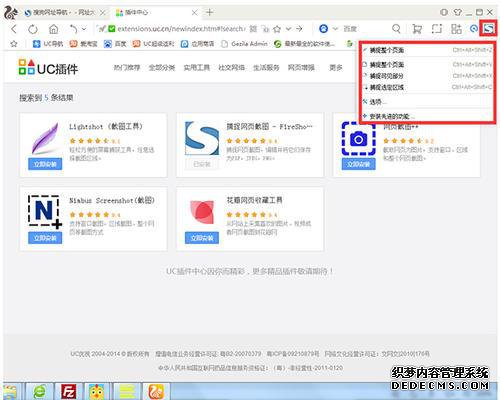Open UC Browser from the taskbar
The height and width of the screenshot is (400, 500).
point(156,391)
